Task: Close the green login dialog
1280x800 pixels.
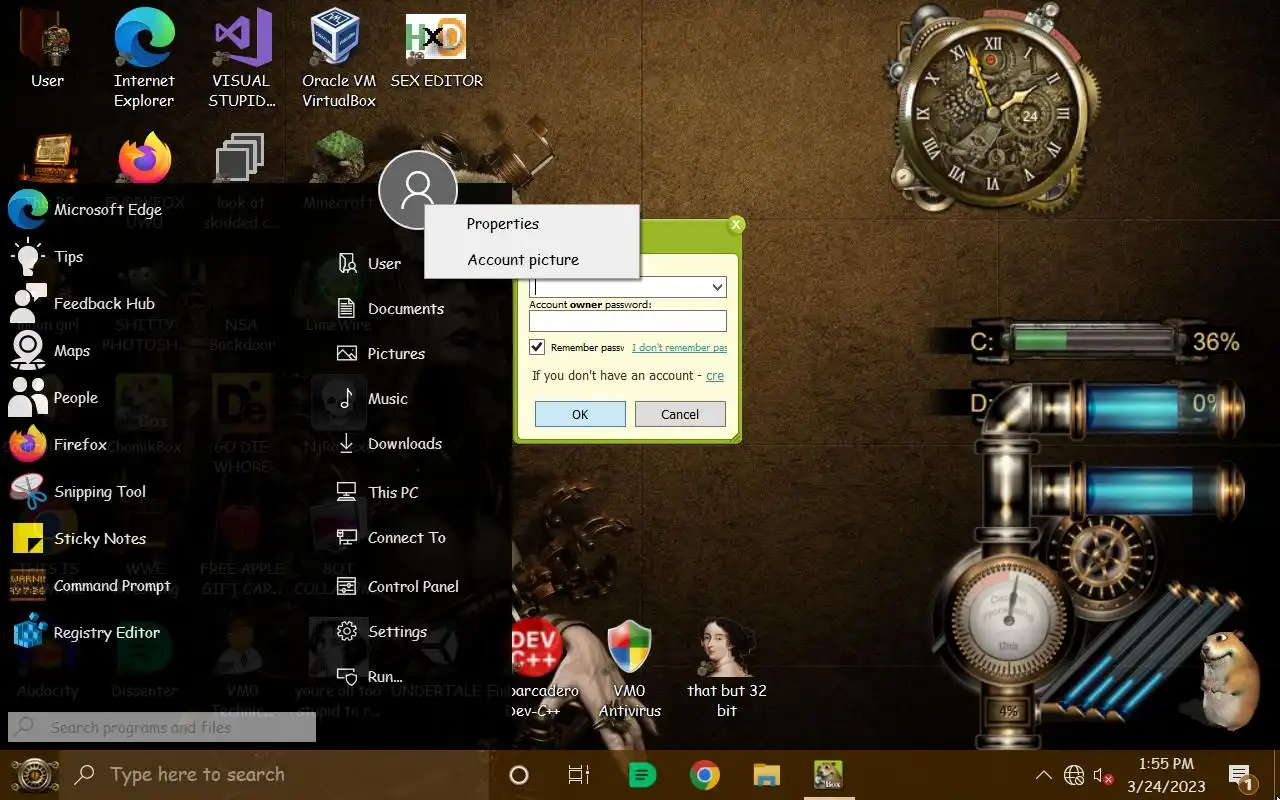Action: (736, 225)
